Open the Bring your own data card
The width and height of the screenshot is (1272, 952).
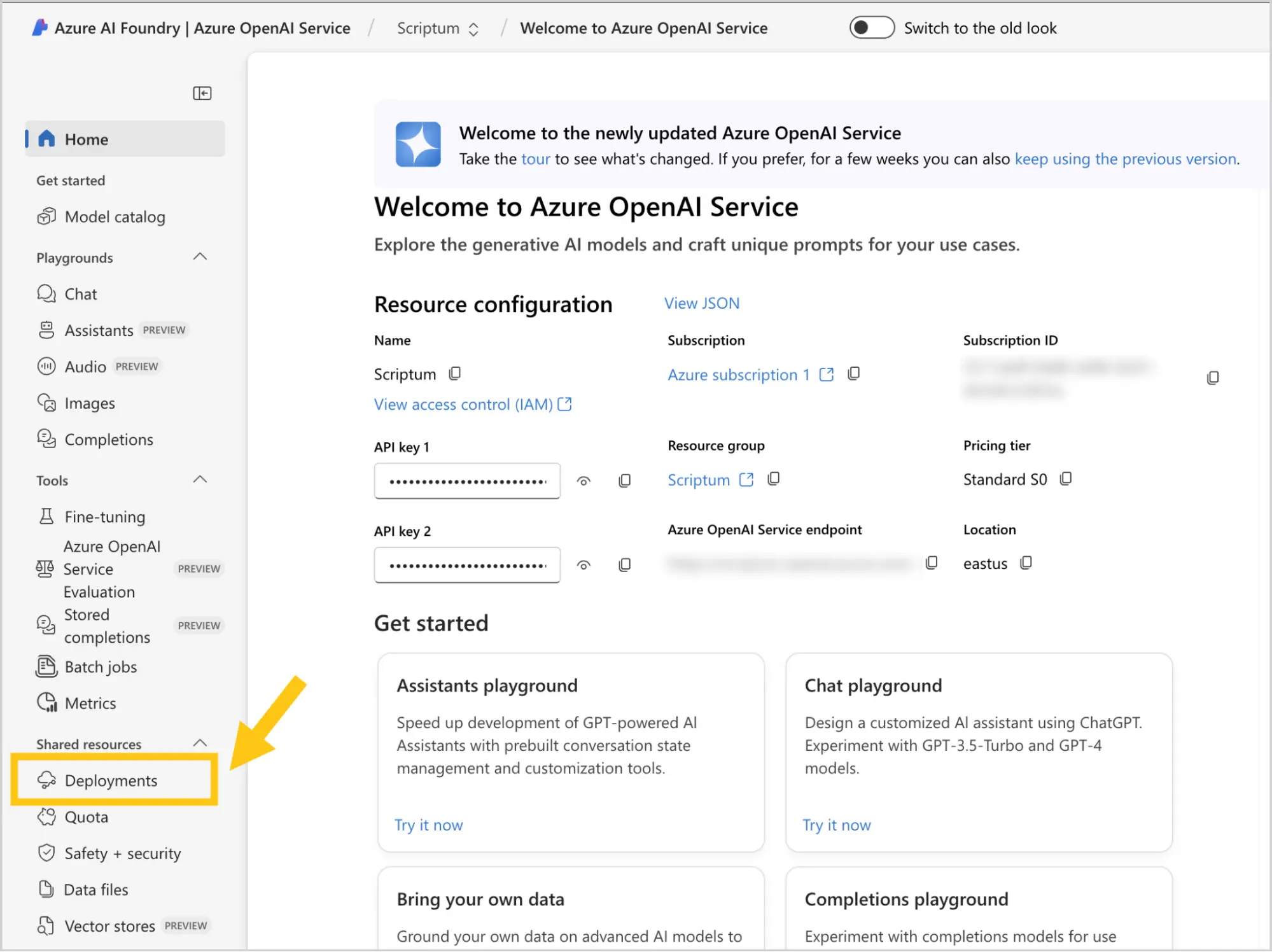click(x=571, y=908)
